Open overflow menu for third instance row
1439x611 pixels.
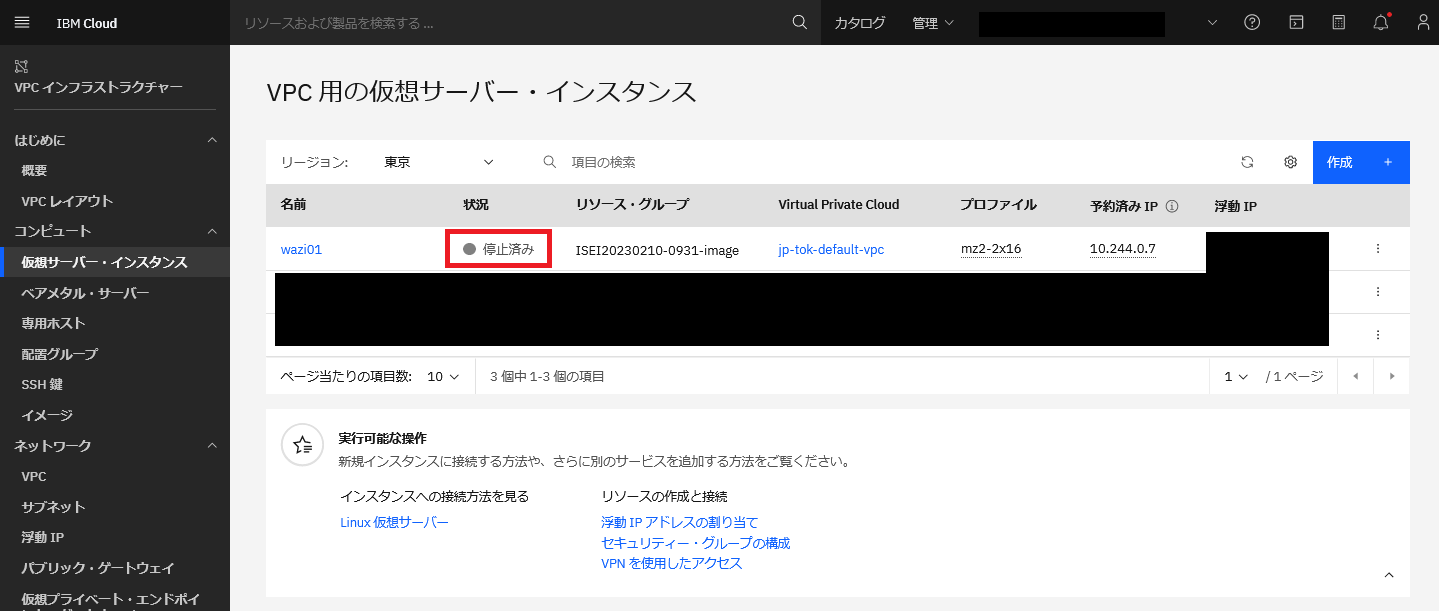pyautogui.click(x=1378, y=335)
